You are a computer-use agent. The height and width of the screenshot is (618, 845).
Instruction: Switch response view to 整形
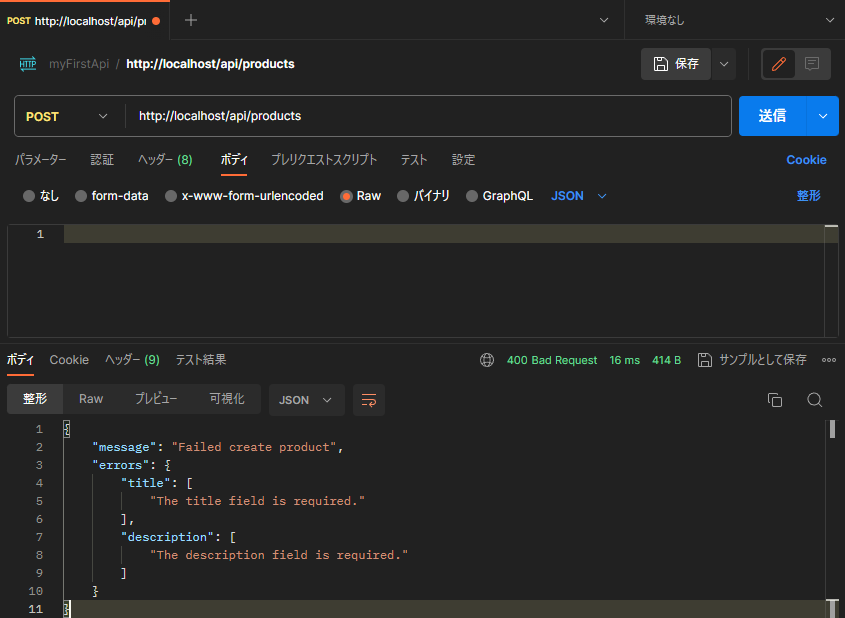pos(35,399)
